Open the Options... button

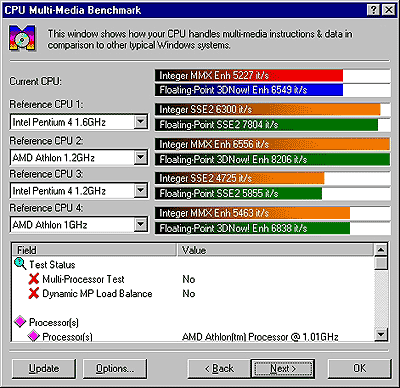(x=115, y=368)
